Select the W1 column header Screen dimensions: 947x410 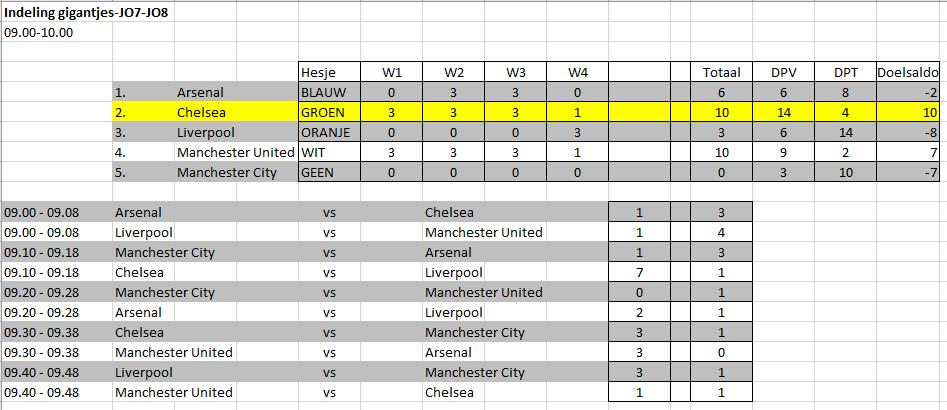(392, 72)
